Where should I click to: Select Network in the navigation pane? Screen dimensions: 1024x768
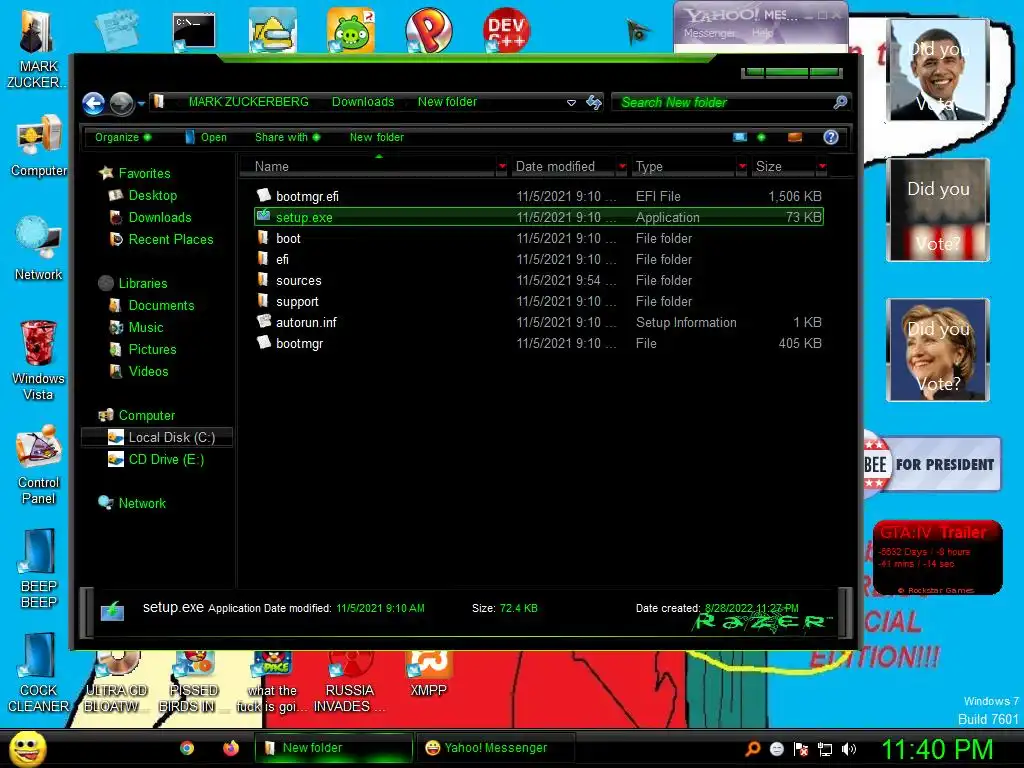point(132,504)
